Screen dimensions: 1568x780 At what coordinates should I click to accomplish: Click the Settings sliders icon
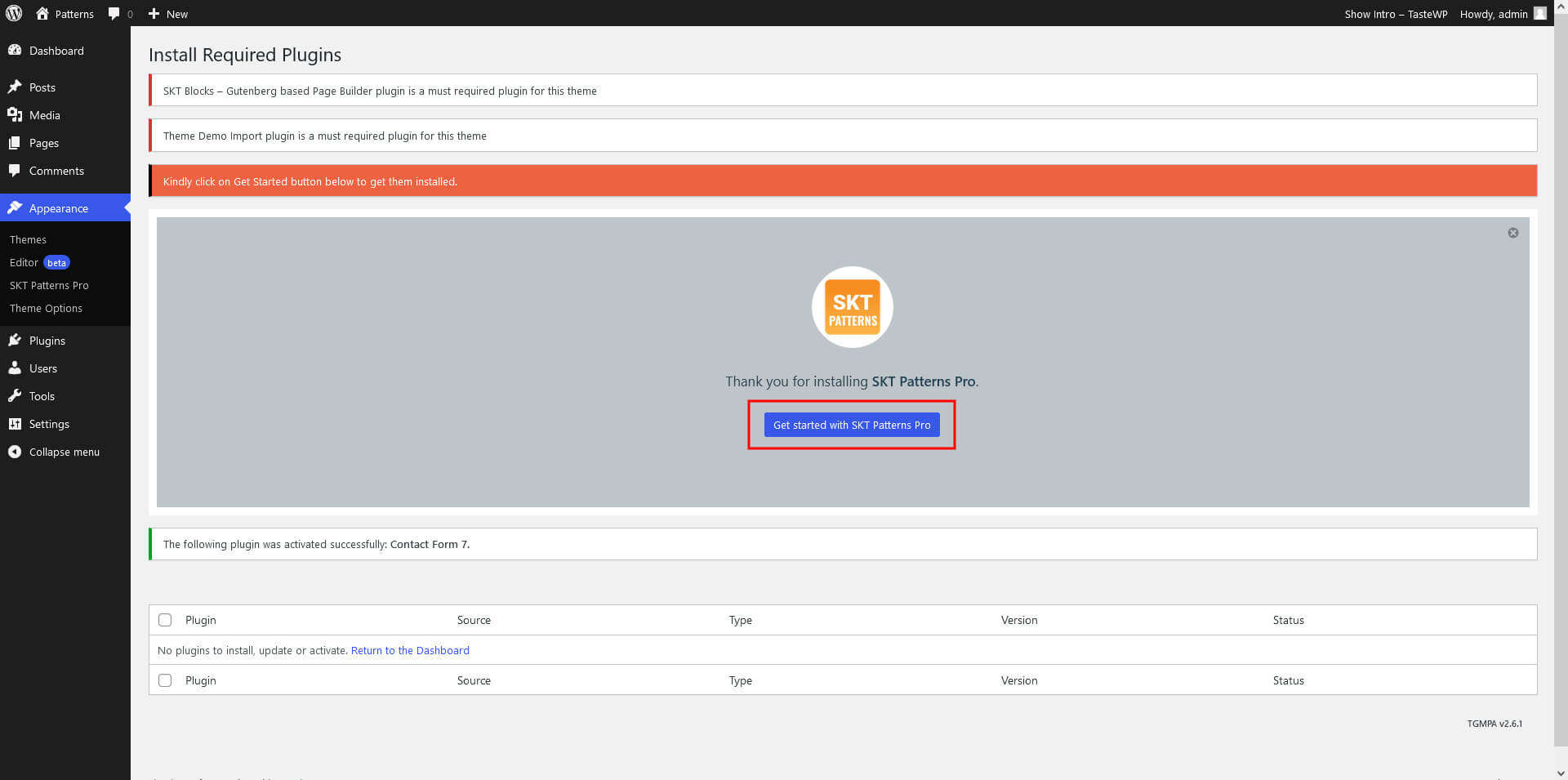[15, 423]
